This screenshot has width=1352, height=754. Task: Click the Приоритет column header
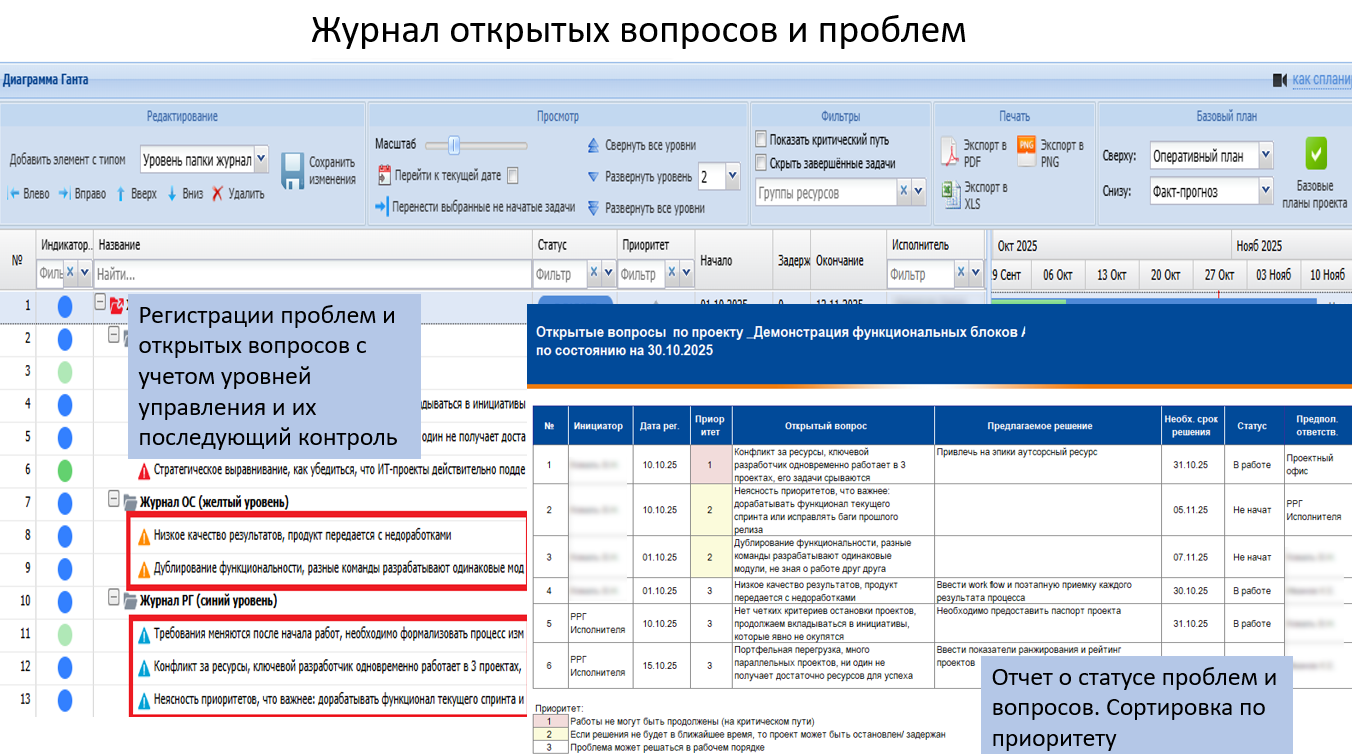645,245
